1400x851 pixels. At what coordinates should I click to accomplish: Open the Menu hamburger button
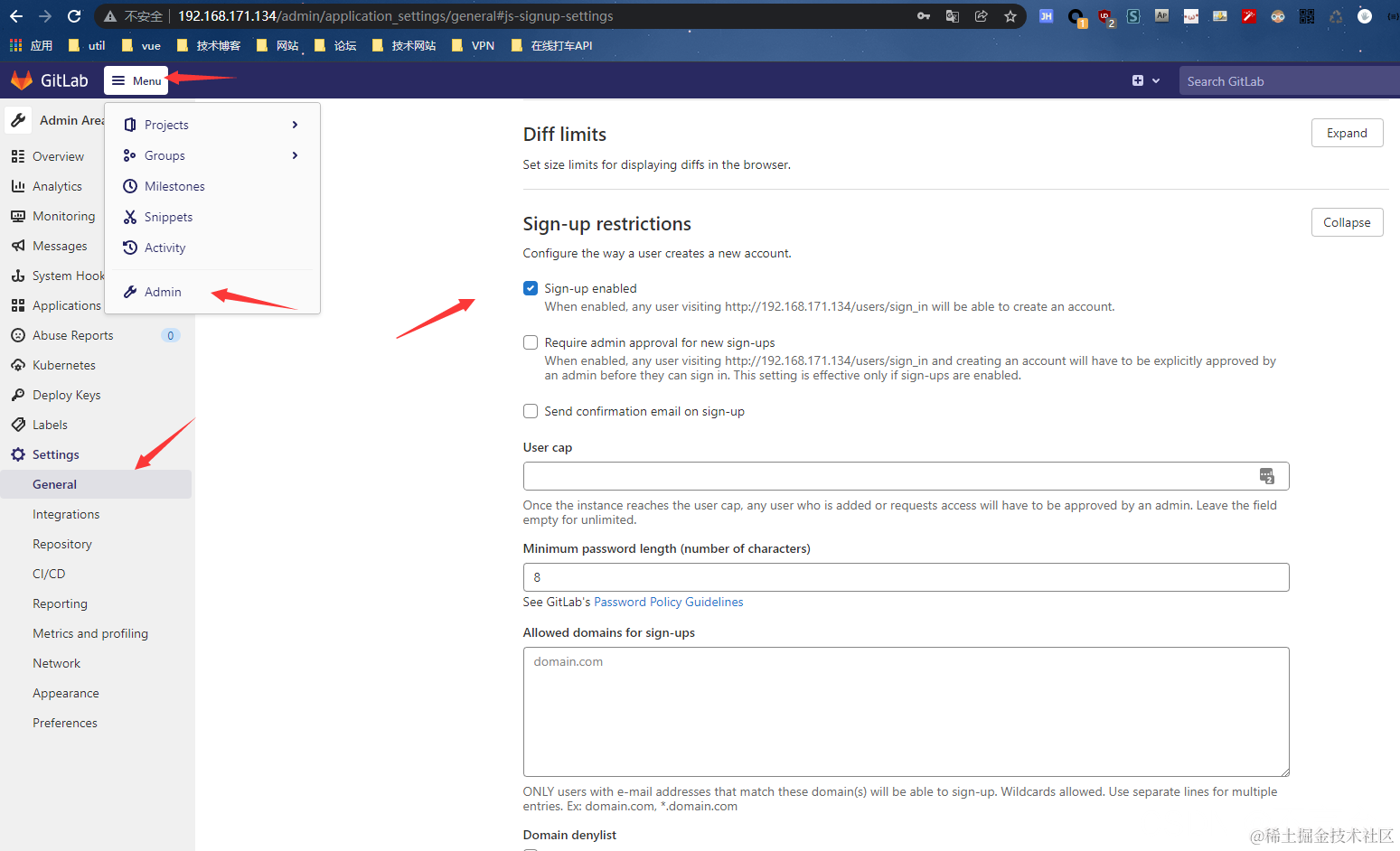(x=136, y=80)
